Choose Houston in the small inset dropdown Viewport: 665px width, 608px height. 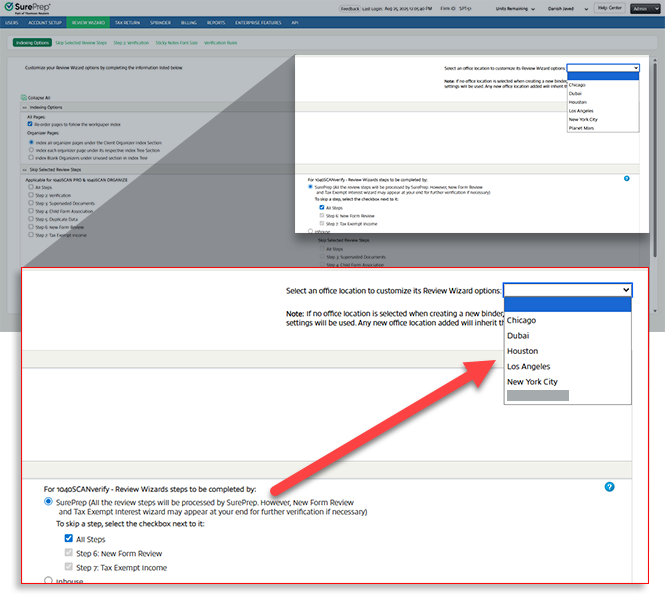(x=603, y=102)
